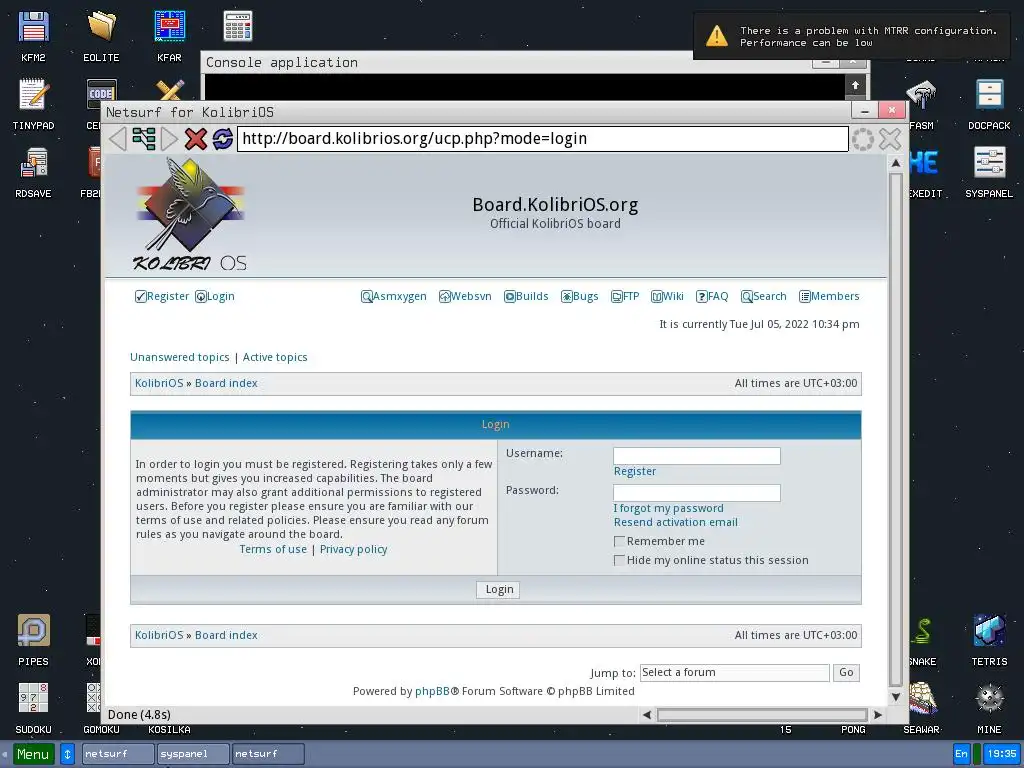Click horizontal scrollbar right arrow
The height and width of the screenshot is (768, 1024).
click(x=878, y=715)
